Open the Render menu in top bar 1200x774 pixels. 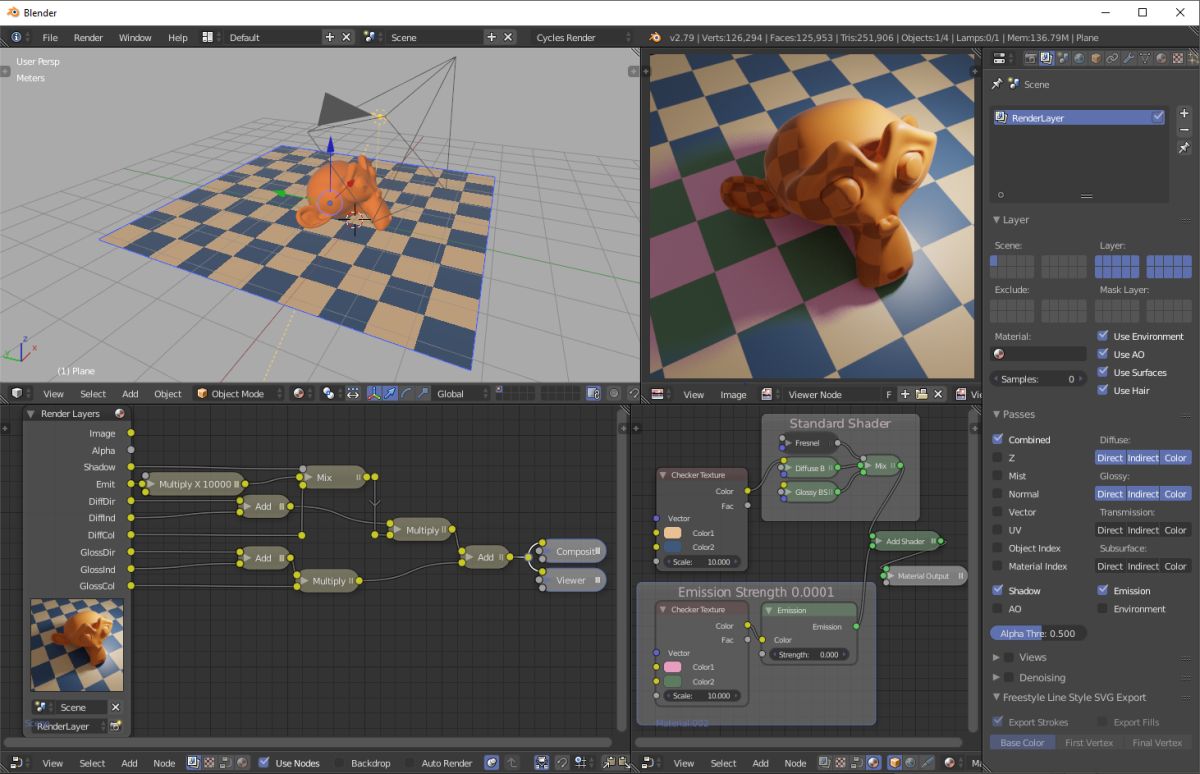(88, 37)
